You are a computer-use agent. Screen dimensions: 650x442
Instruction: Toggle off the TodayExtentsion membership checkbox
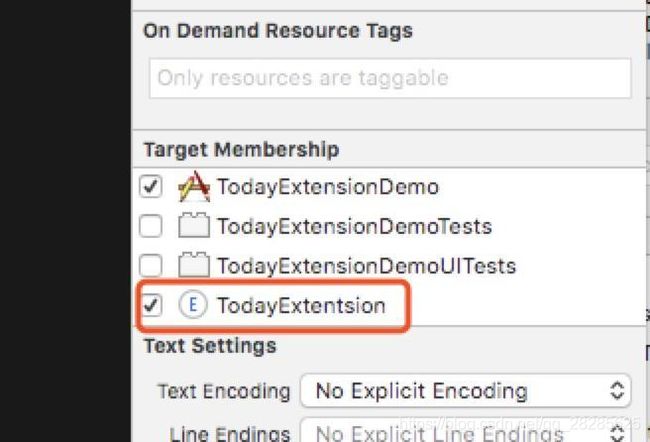click(x=150, y=305)
